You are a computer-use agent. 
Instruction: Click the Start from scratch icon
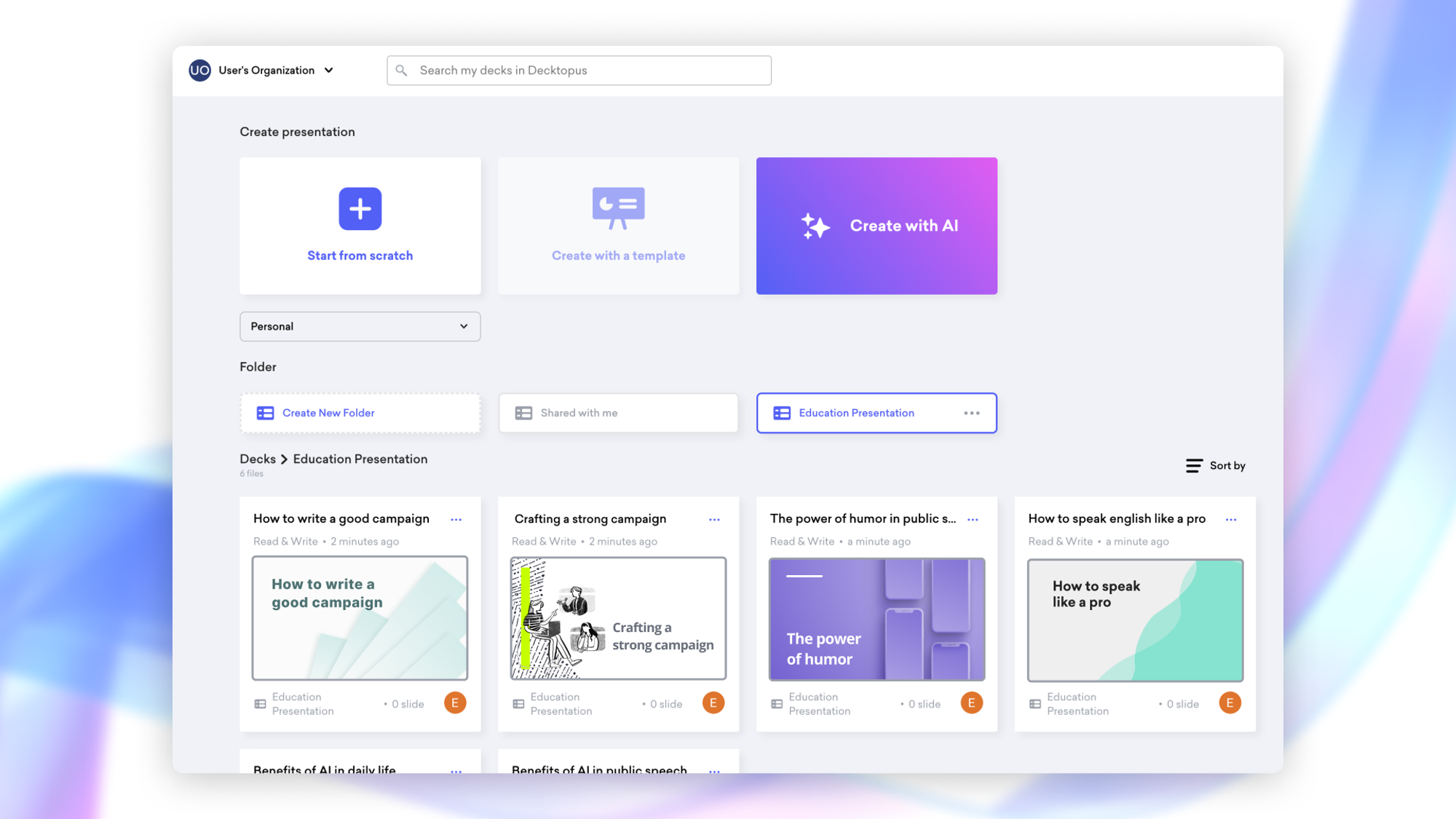[x=360, y=208]
